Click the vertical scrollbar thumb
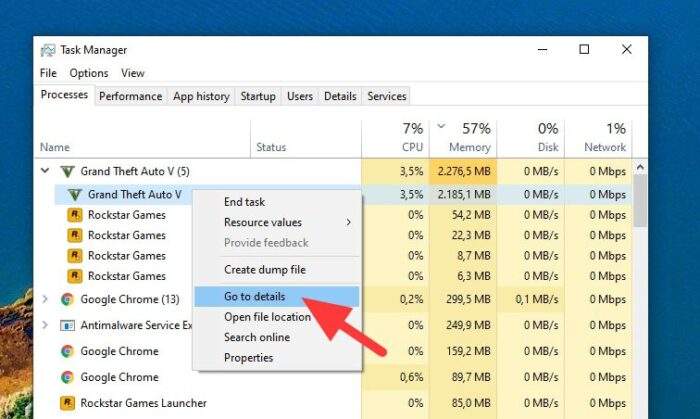Image resolution: width=700 pixels, height=419 pixels. tap(640, 200)
